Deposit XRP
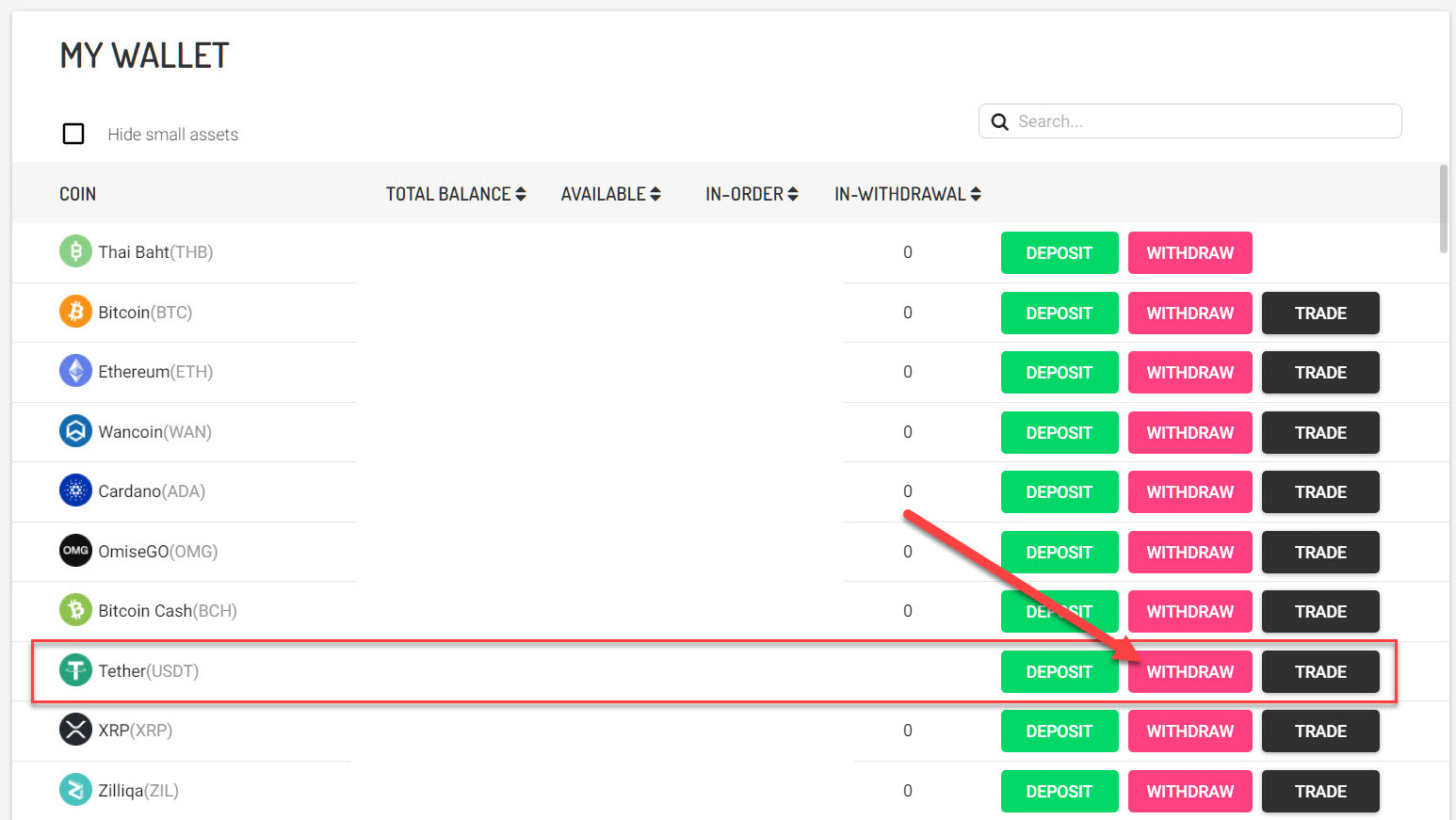The image size is (1456, 820). pos(1060,731)
